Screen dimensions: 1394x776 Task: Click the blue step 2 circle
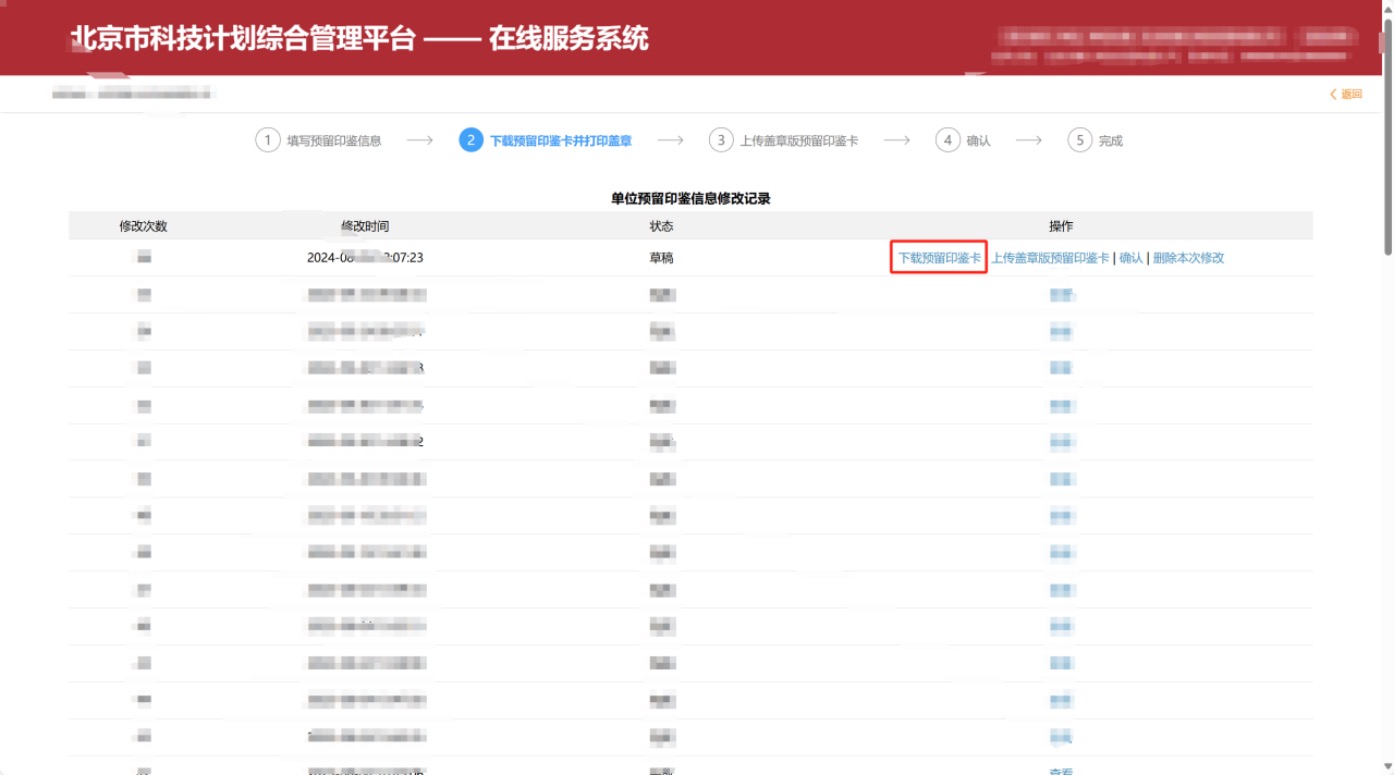pyautogui.click(x=471, y=141)
